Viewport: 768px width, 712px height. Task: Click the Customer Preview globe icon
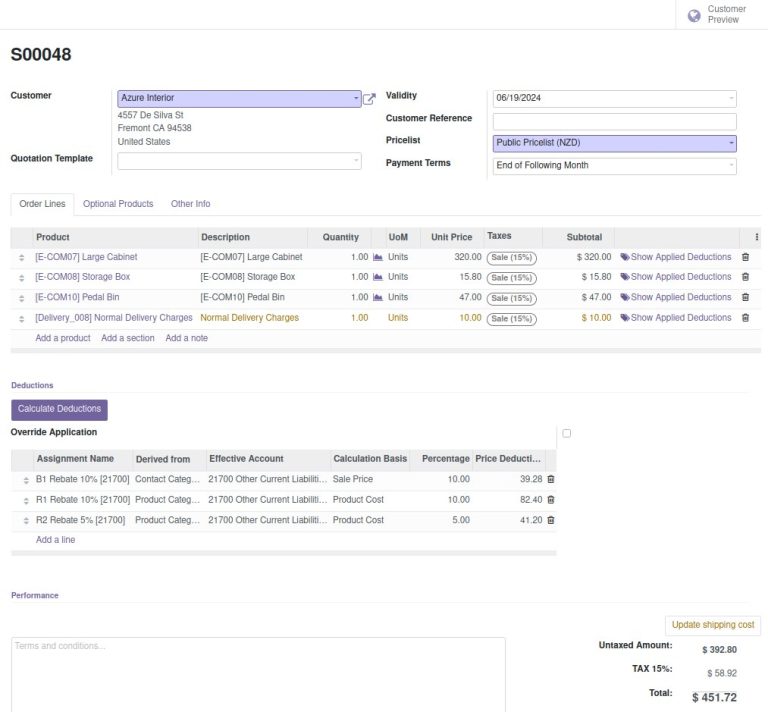click(x=694, y=15)
